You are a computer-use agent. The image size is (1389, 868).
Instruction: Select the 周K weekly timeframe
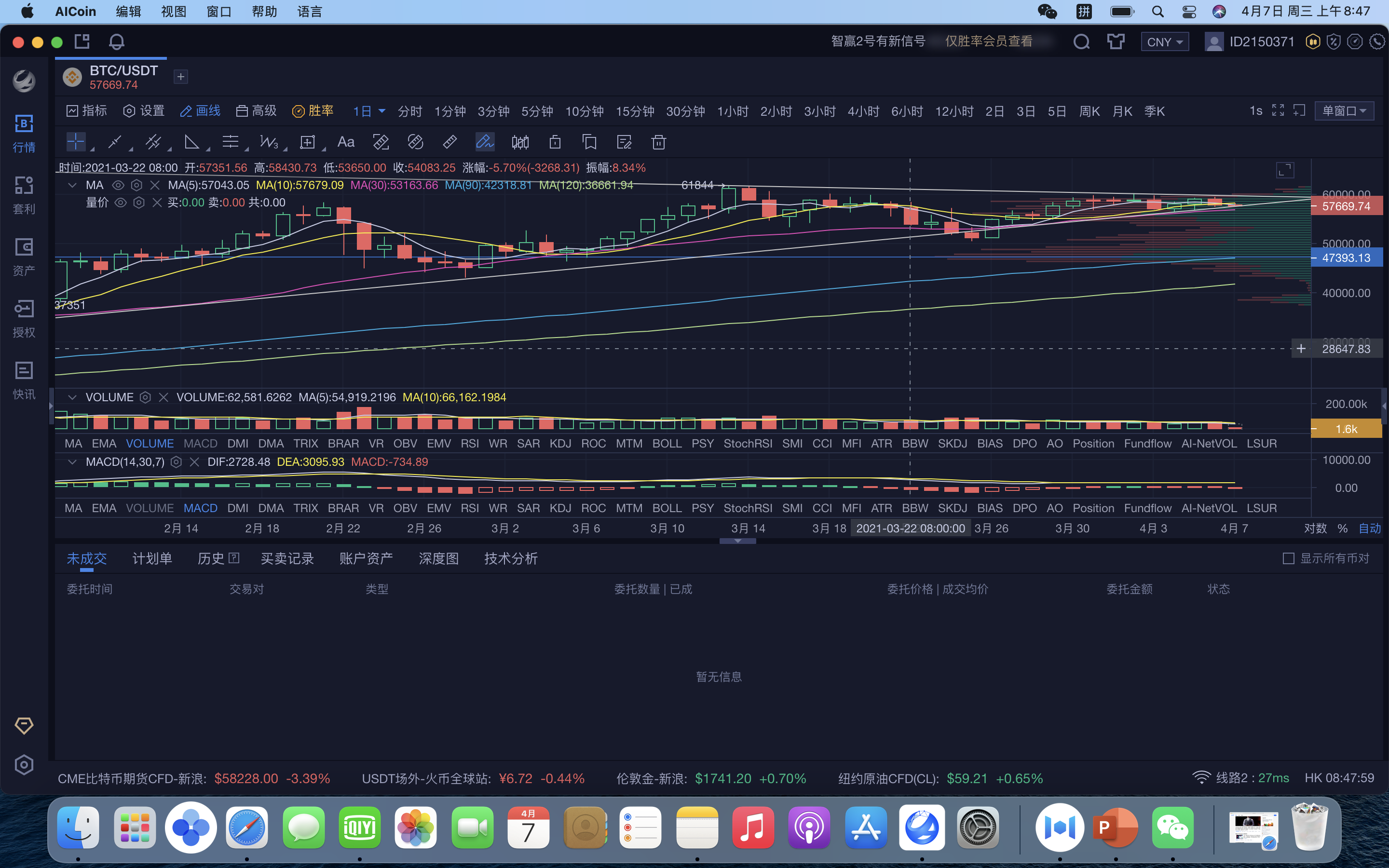(1089, 111)
